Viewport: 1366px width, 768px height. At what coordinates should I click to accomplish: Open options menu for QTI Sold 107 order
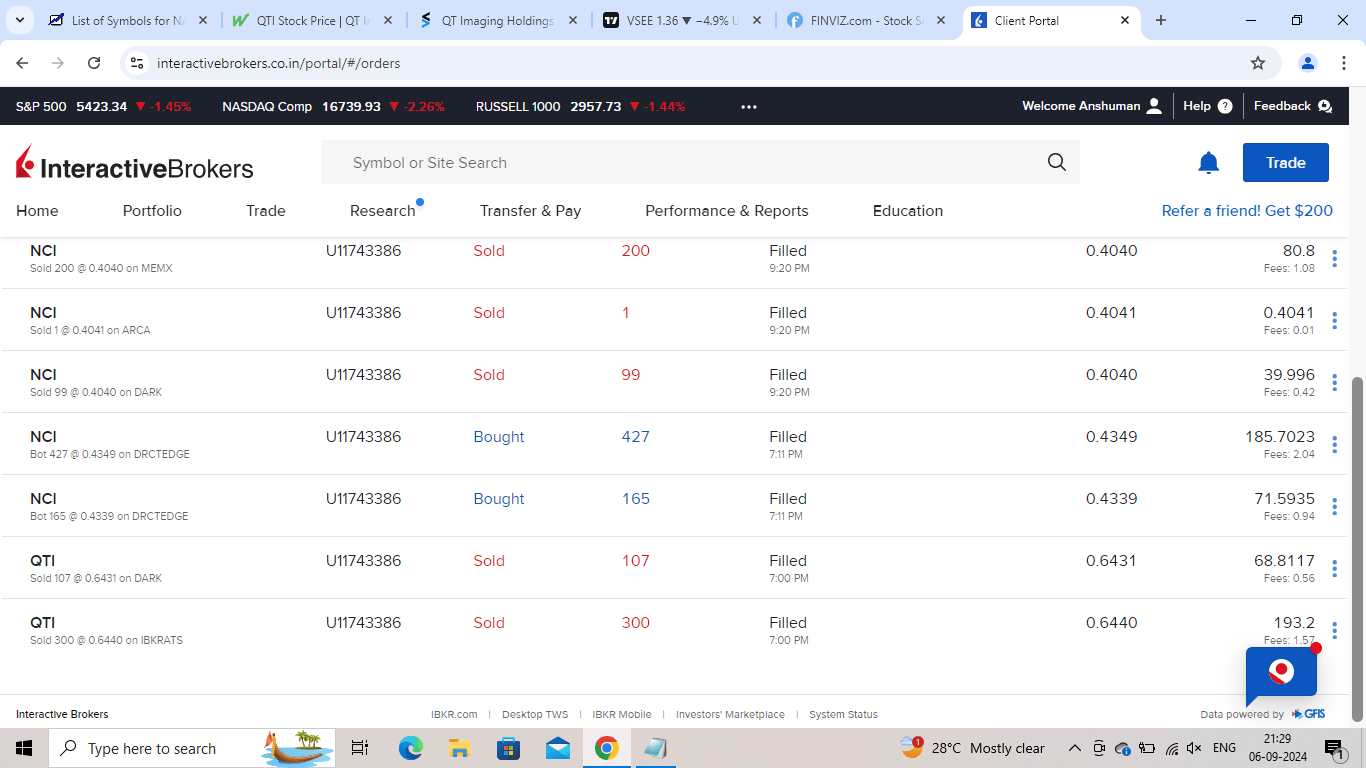click(x=1335, y=569)
